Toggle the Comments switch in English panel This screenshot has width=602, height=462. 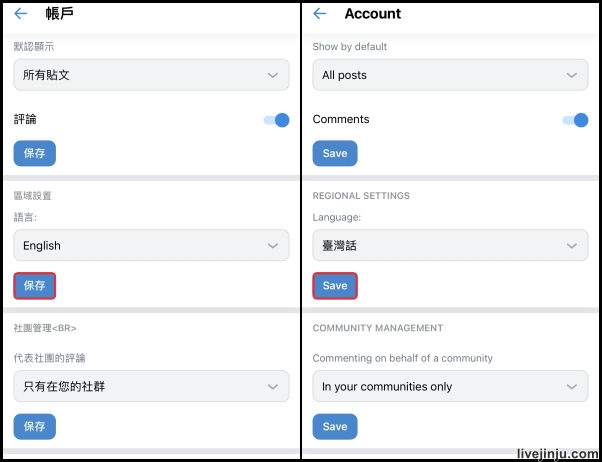click(575, 120)
